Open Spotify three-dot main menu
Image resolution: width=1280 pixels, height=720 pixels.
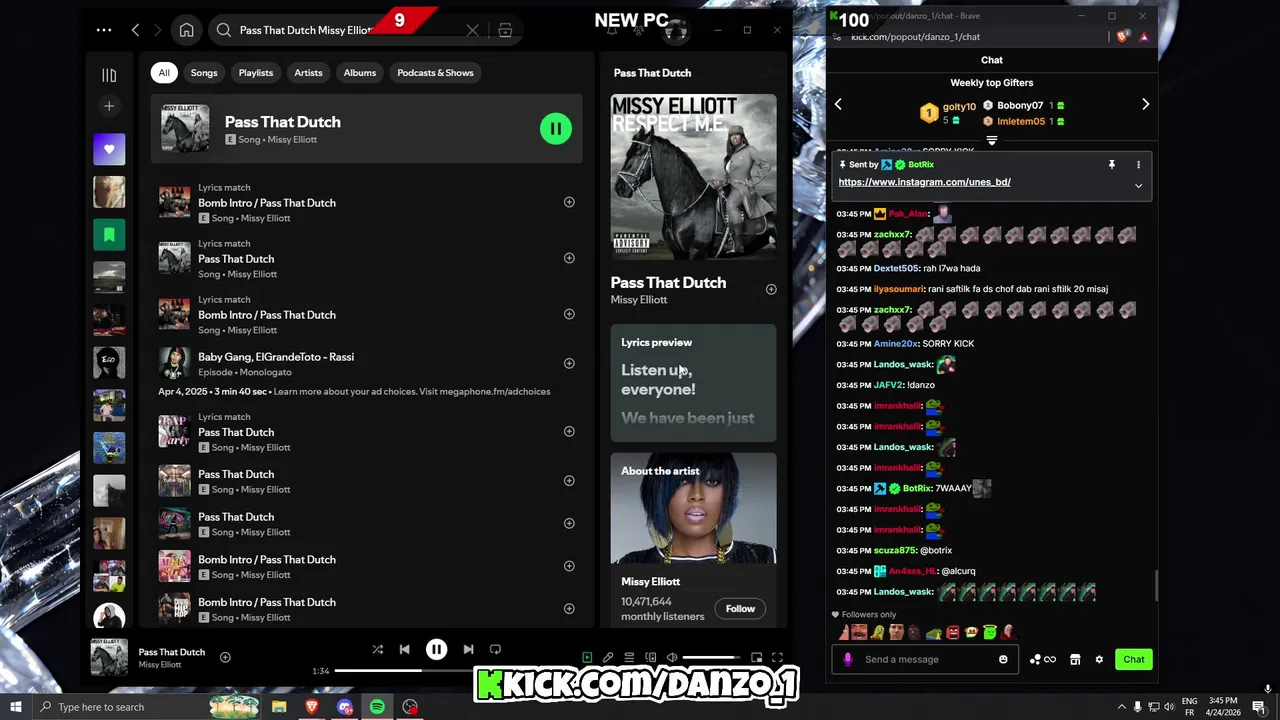tap(104, 30)
